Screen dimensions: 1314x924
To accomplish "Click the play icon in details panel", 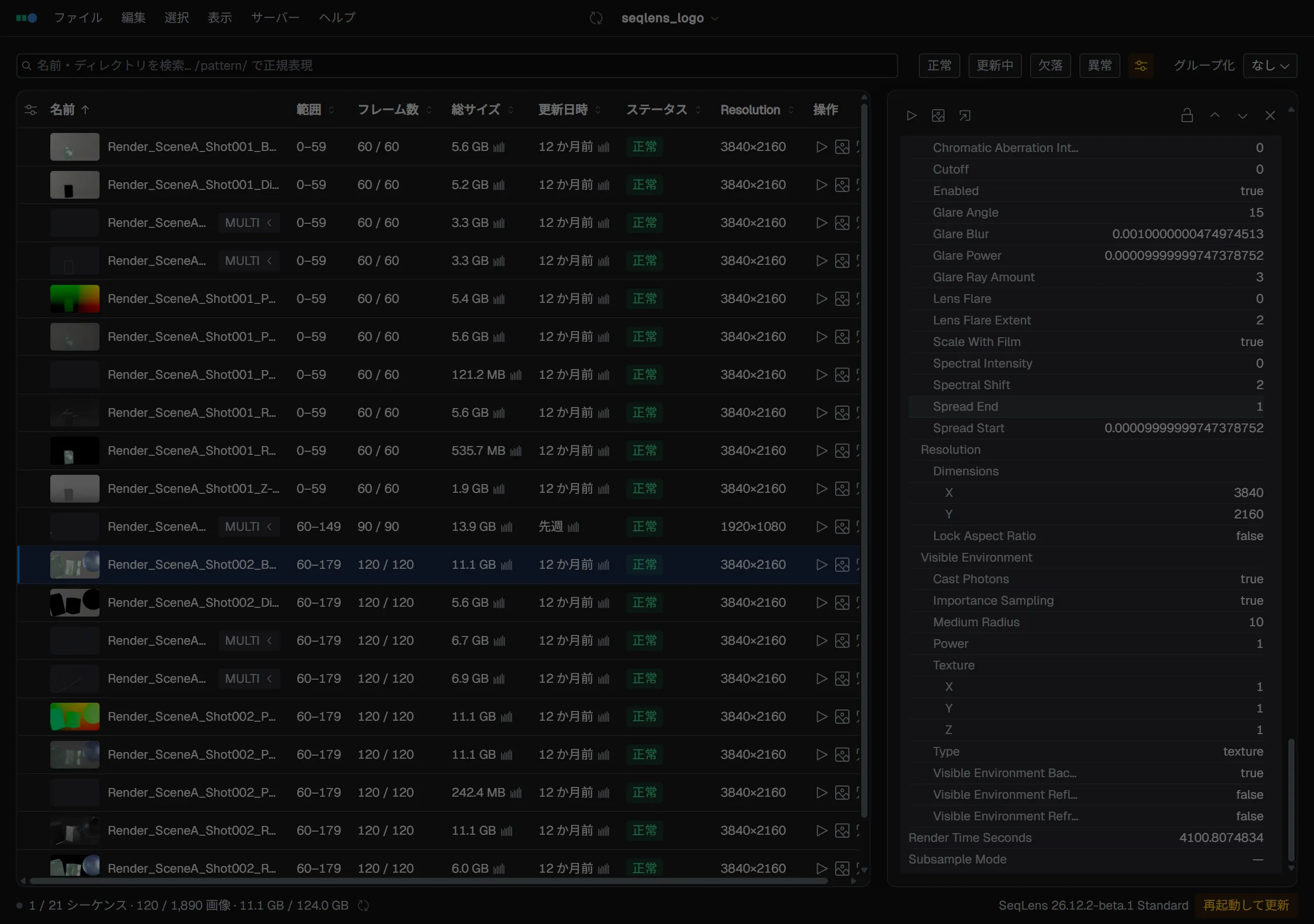I will click(911, 115).
